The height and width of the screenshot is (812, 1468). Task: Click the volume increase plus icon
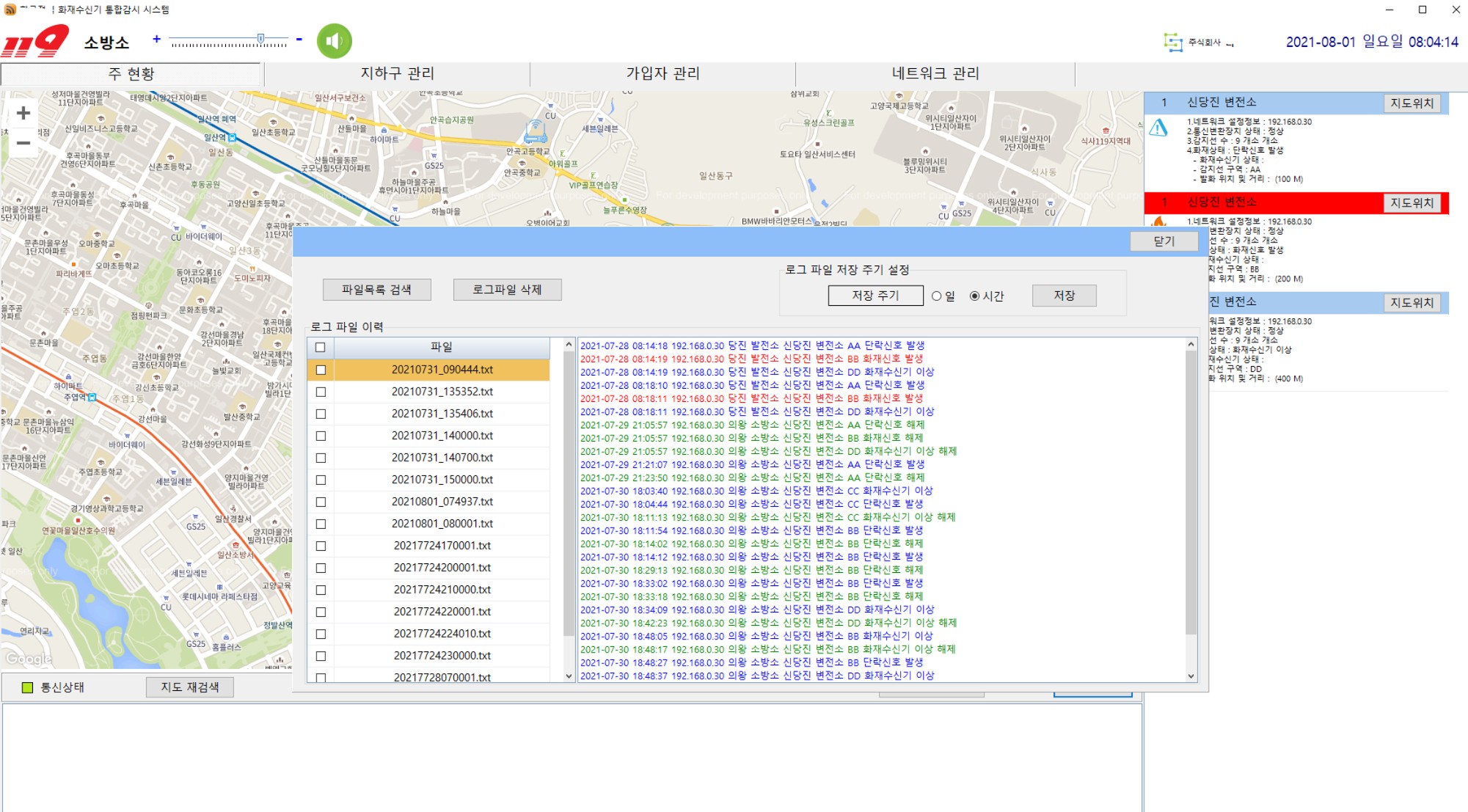pos(156,39)
